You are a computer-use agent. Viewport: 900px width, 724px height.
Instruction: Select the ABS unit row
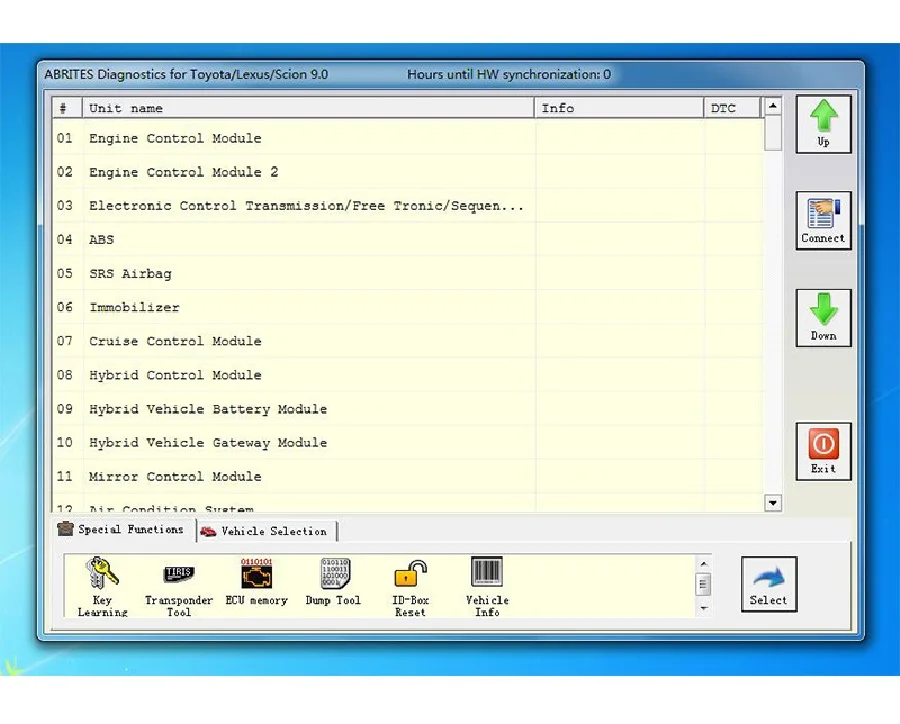click(x=408, y=239)
